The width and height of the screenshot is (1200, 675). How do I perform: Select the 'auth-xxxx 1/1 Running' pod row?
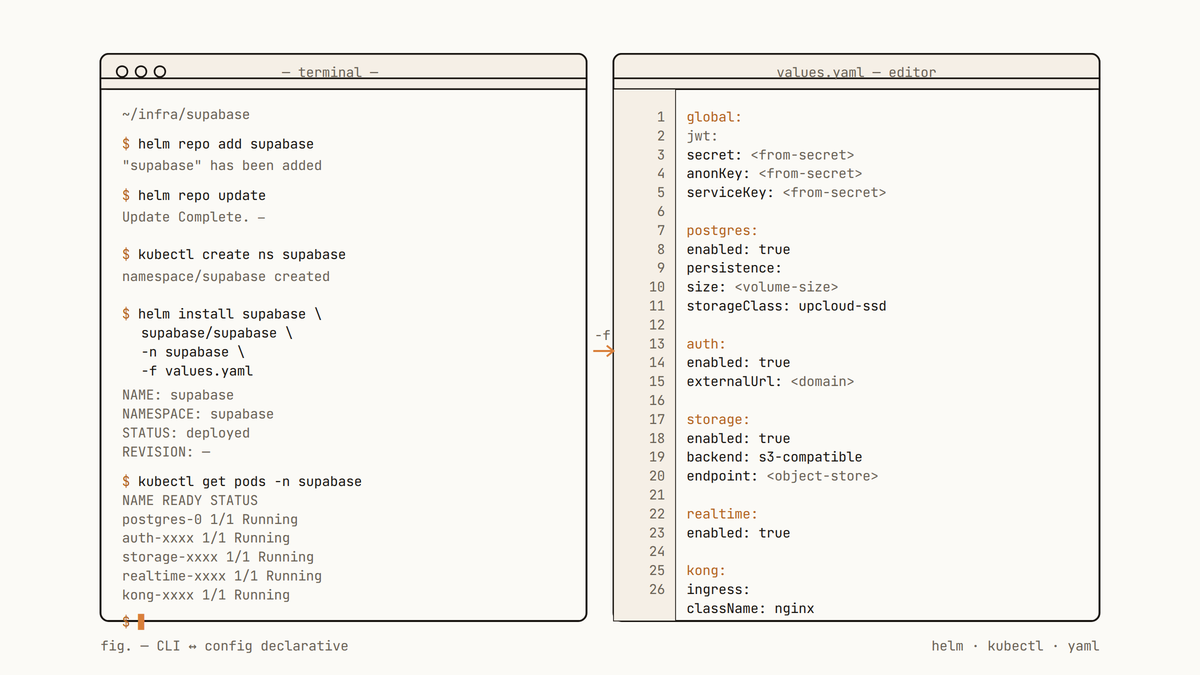[x=206, y=538]
